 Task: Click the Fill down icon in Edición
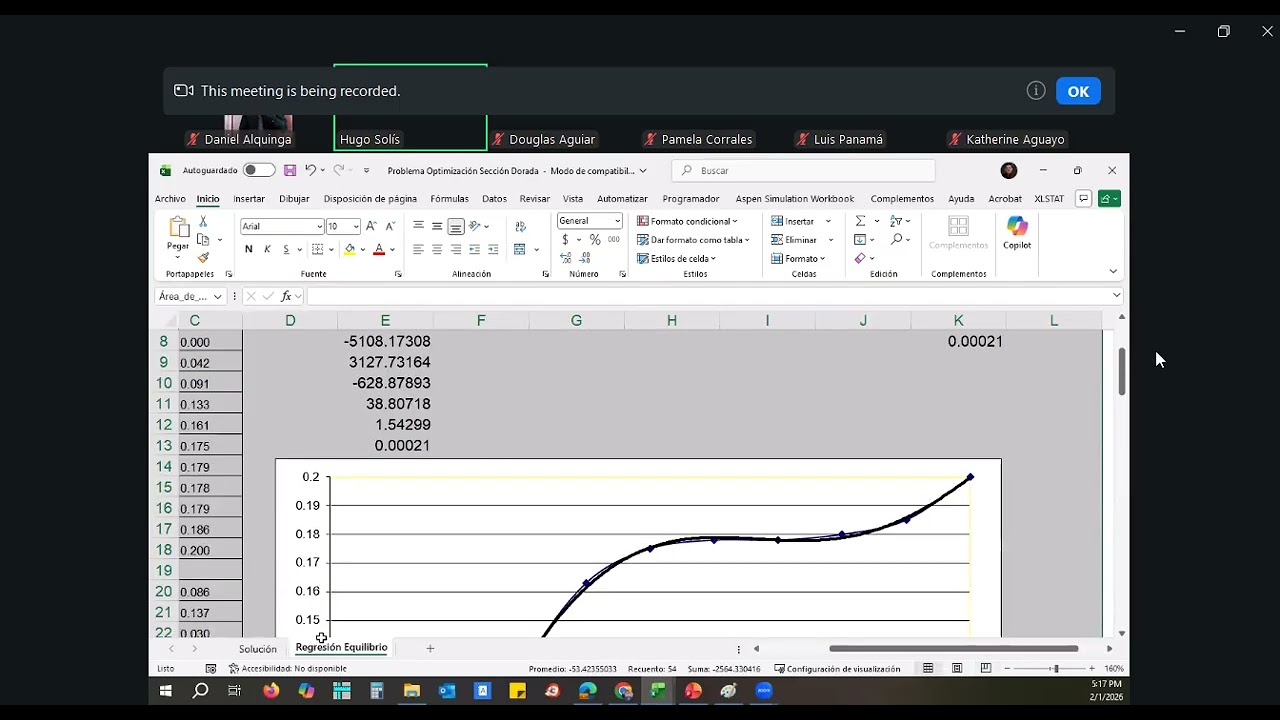click(x=860, y=240)
